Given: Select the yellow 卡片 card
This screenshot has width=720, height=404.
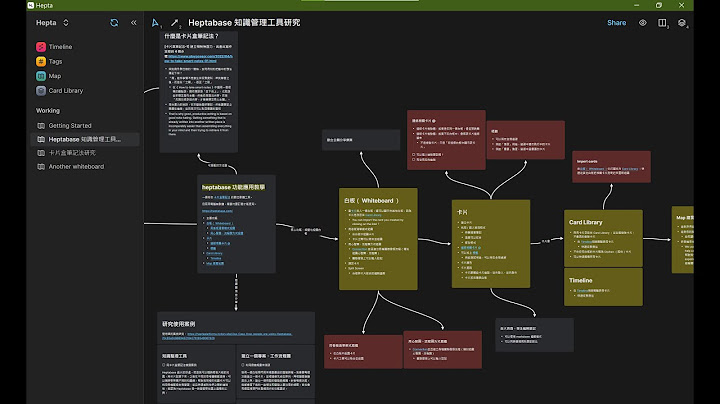Looking at the screenshot, I should (490, 243).
